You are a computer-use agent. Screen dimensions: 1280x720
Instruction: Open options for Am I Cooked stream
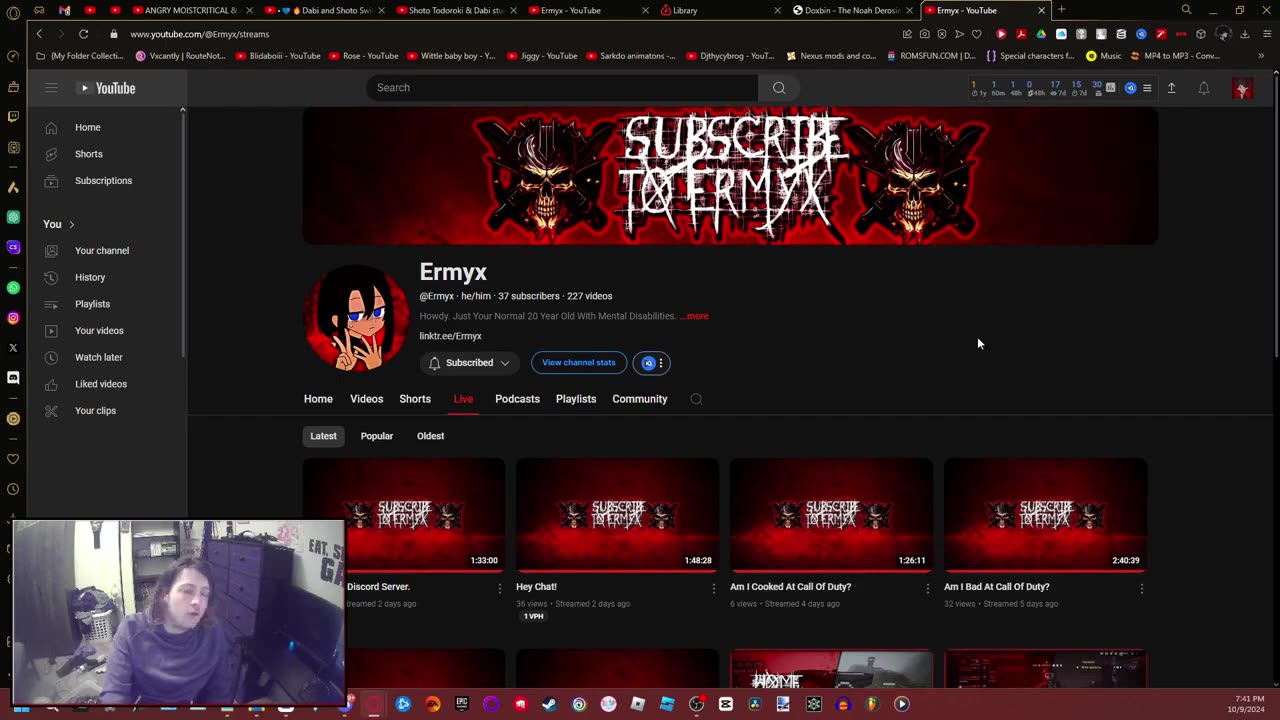point(927,589)
